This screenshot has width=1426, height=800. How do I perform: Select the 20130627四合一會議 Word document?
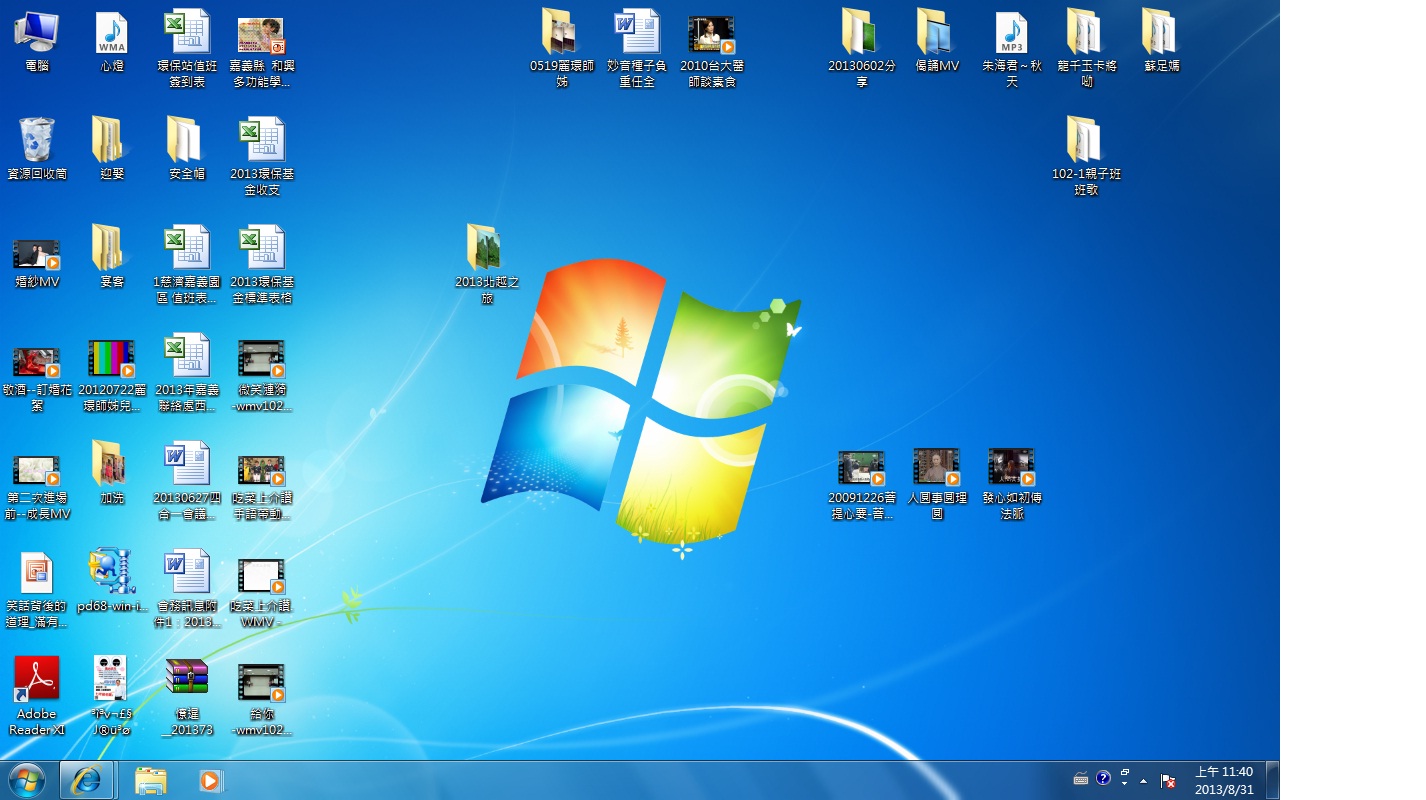[187, 480]
